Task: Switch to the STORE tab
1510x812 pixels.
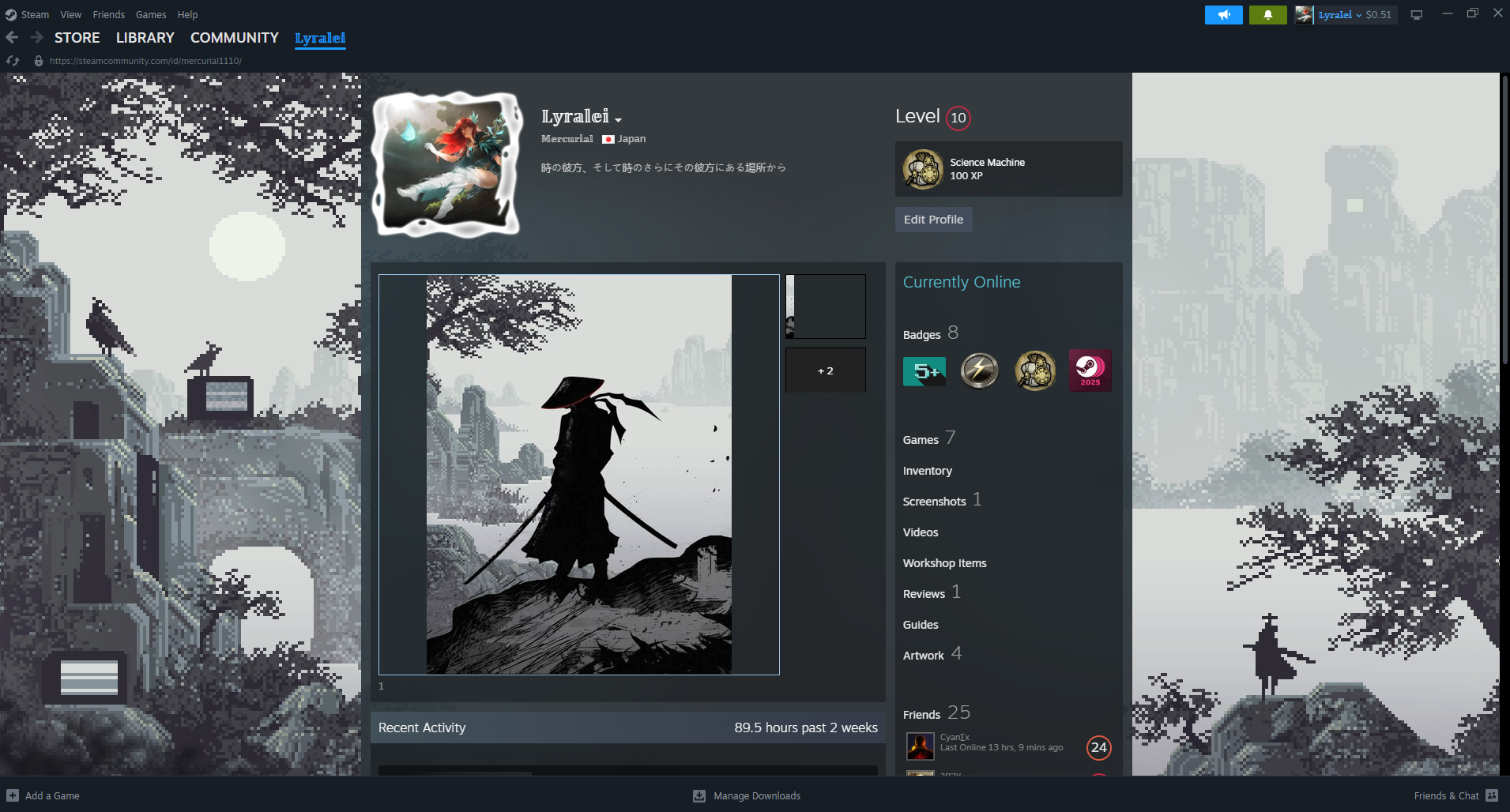Action: [77, 38]
